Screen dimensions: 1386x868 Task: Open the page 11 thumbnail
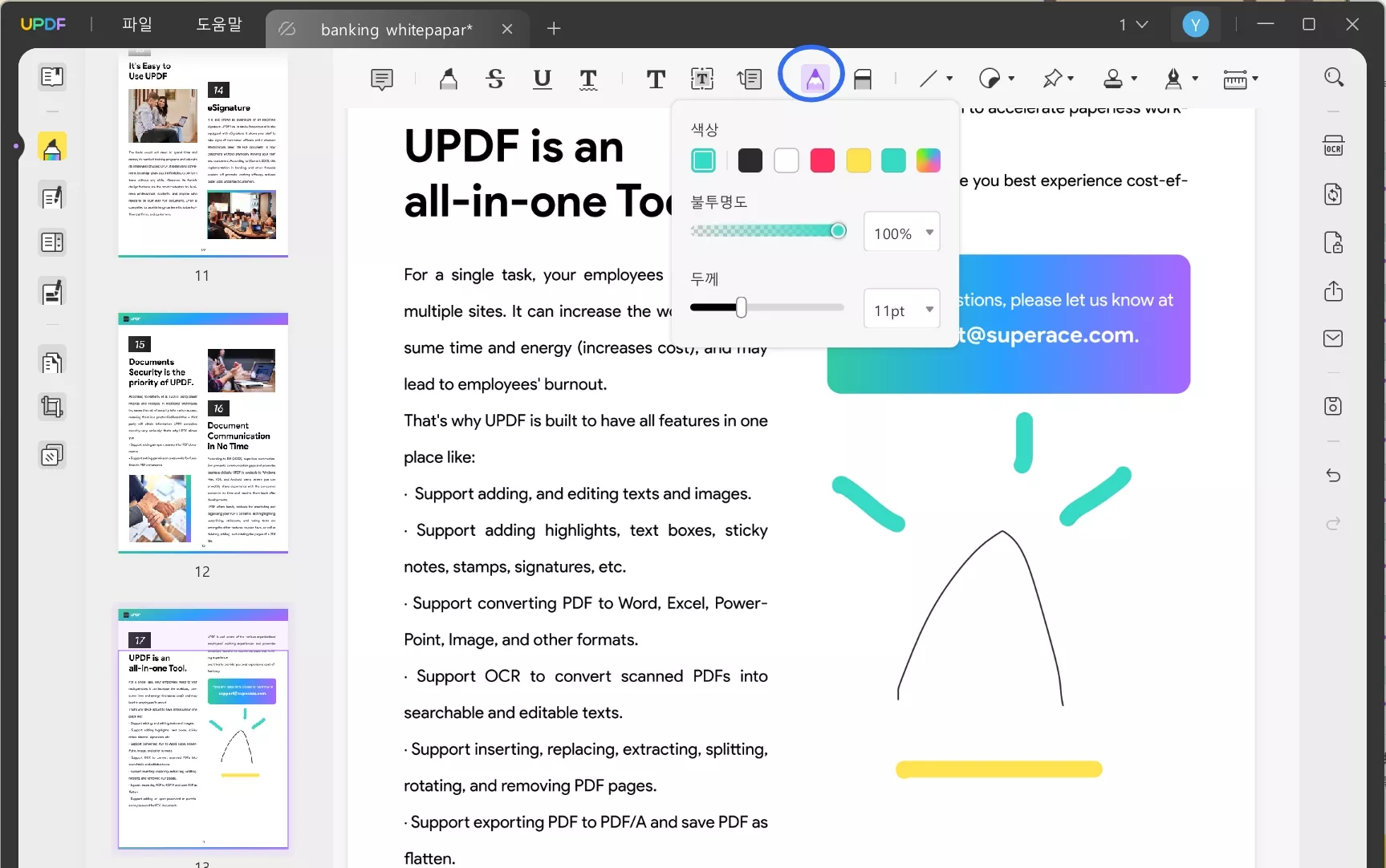point(203,155)
